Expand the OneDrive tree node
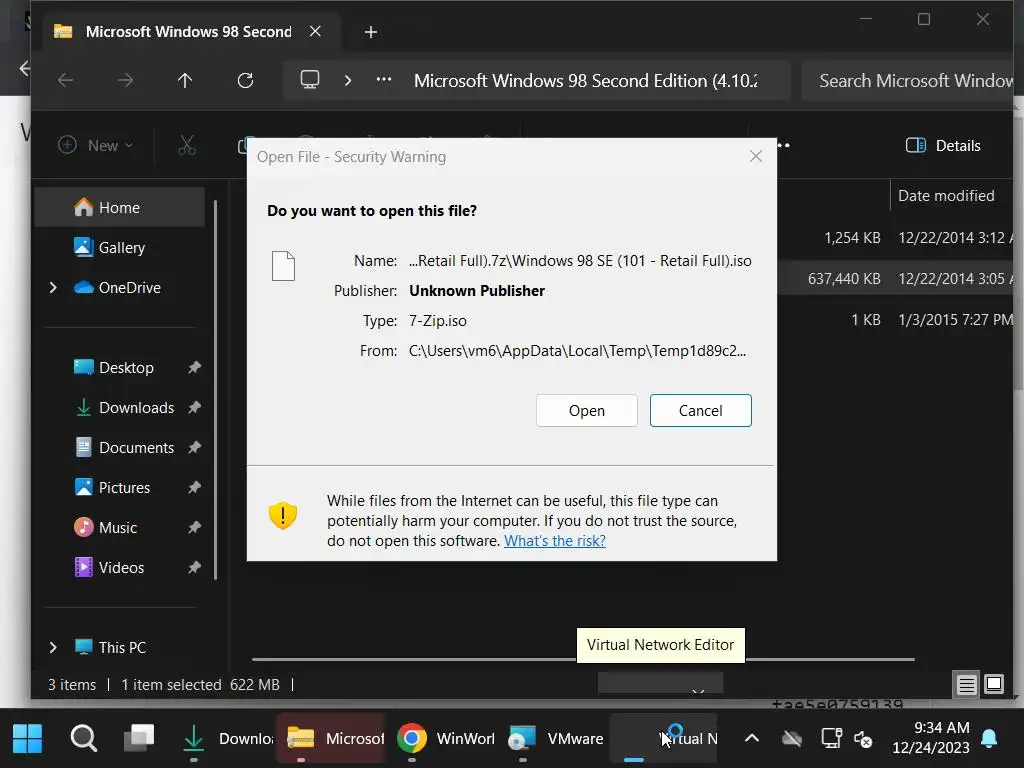1024x768 pixels. (x=54, y=287)
